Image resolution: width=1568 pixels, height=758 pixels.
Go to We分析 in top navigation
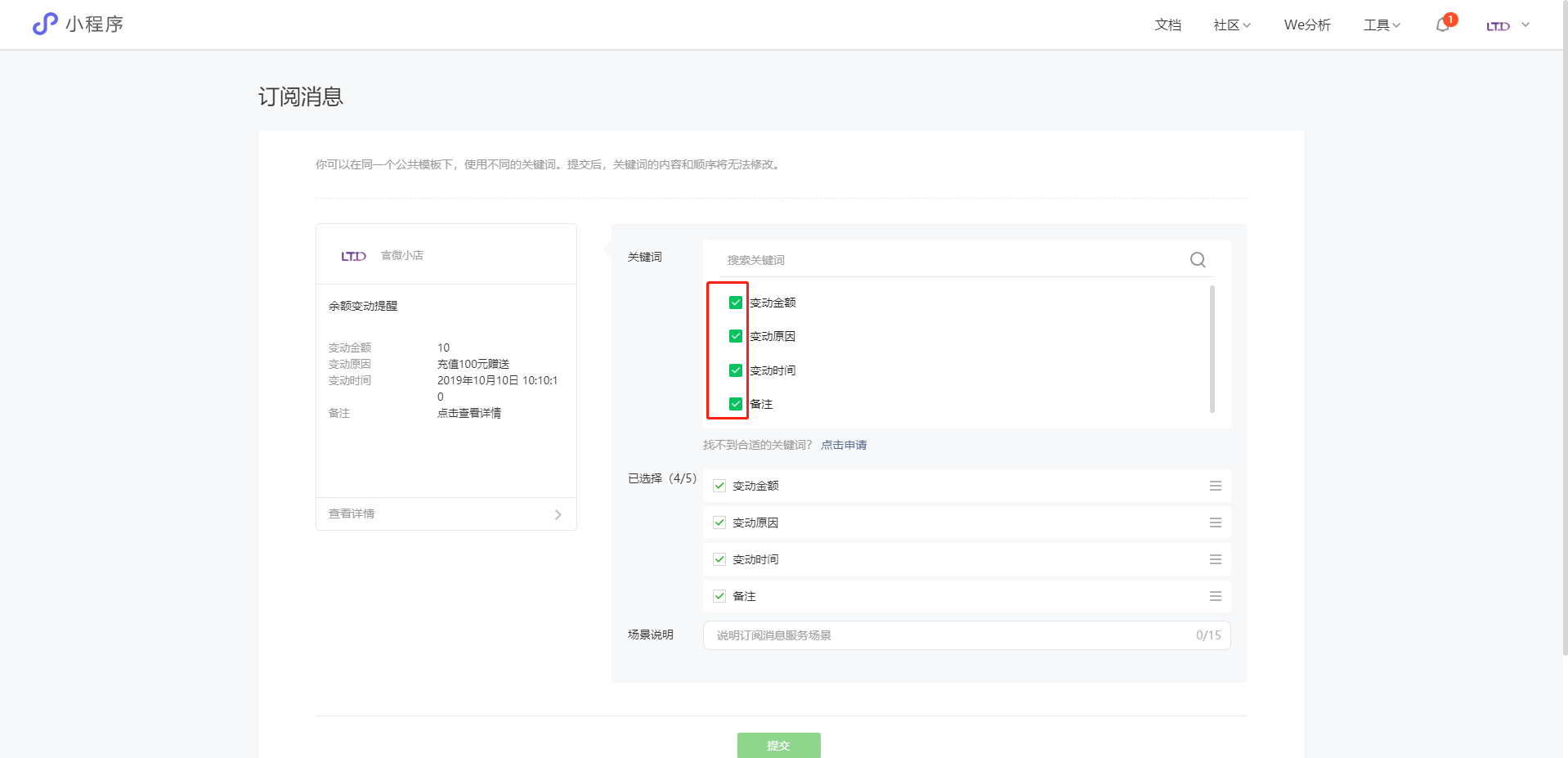point(1306,25)
